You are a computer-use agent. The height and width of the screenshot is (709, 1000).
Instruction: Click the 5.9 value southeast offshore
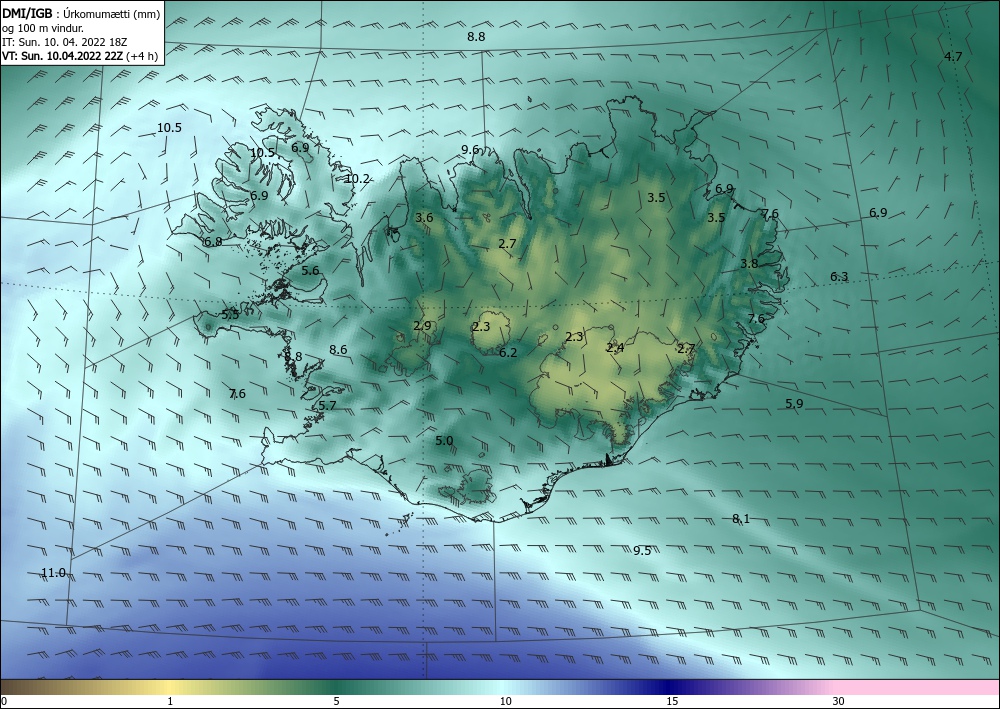(794, 404)
